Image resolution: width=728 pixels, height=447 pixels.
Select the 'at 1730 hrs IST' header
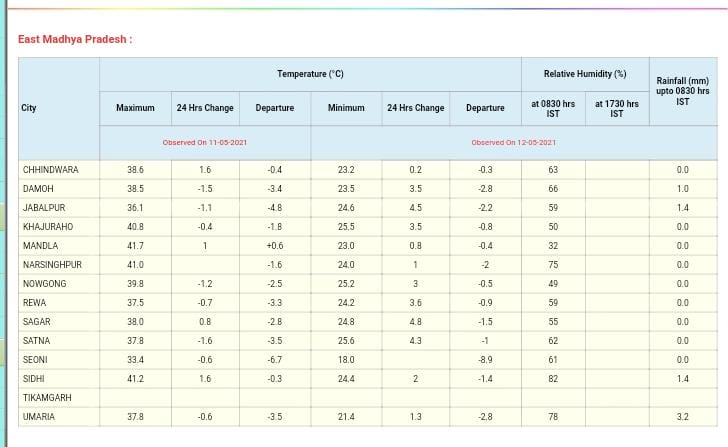616,108
